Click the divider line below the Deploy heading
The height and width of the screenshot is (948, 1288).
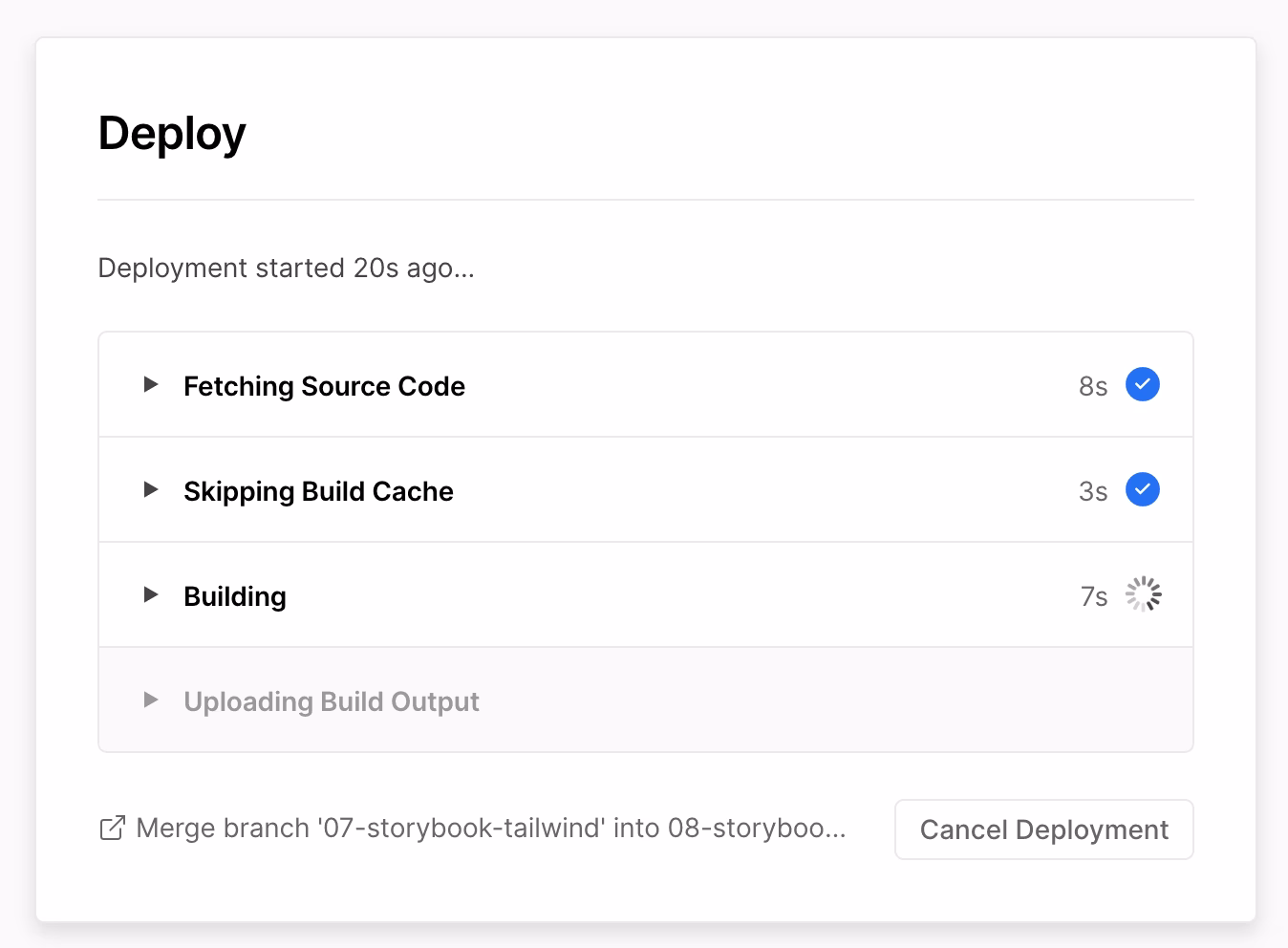(x=646, y=200)
